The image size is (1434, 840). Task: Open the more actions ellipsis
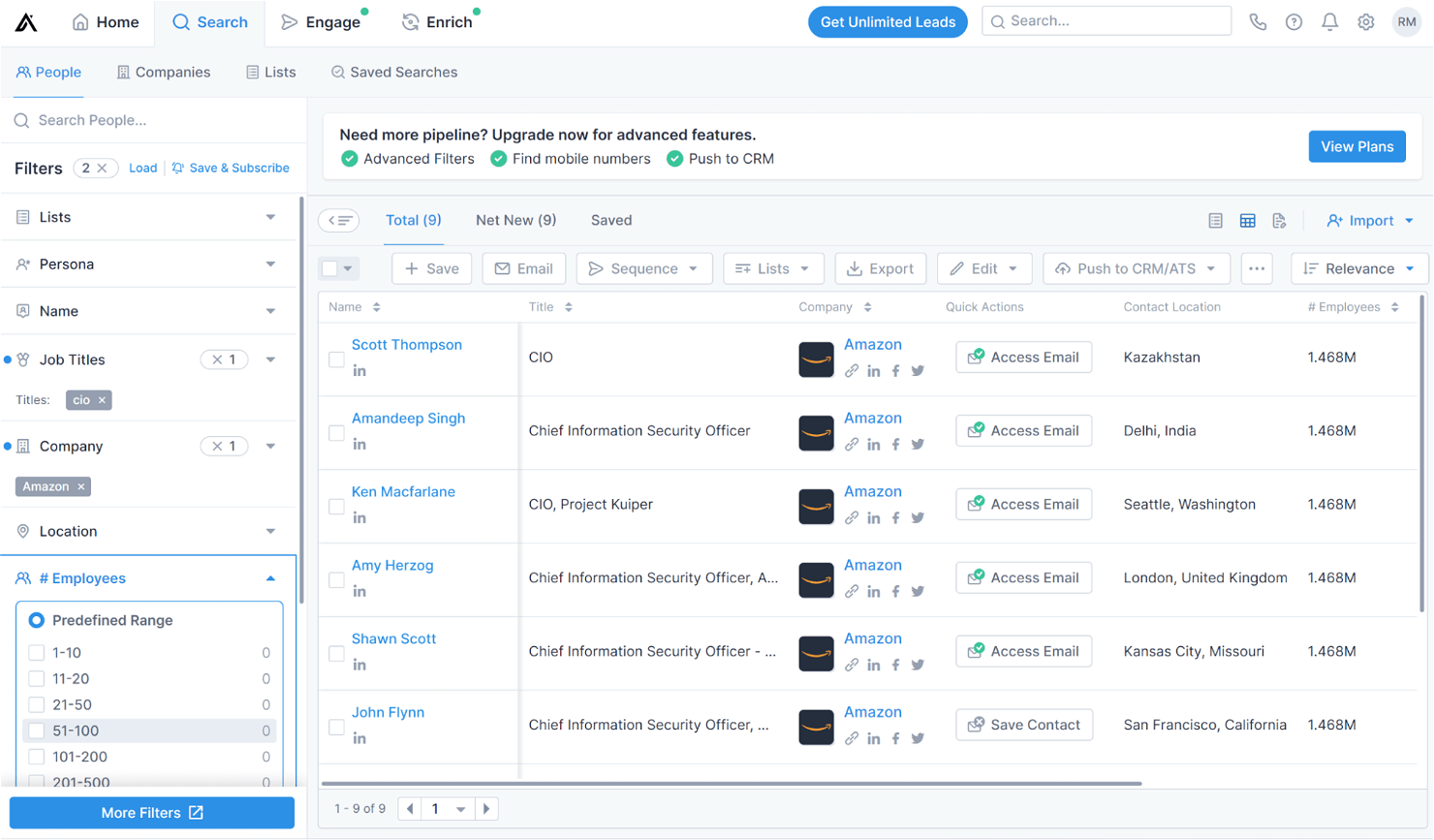tap(1257, 268)
